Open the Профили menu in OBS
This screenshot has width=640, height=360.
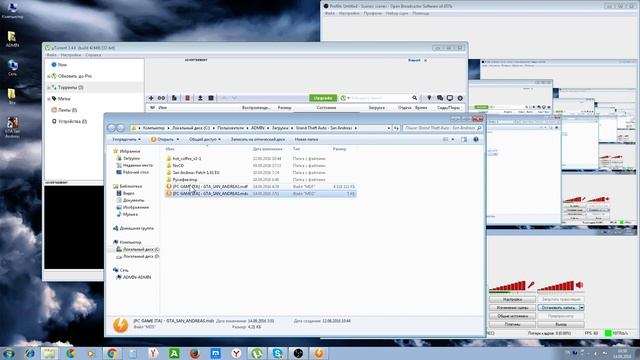[373, 13]
